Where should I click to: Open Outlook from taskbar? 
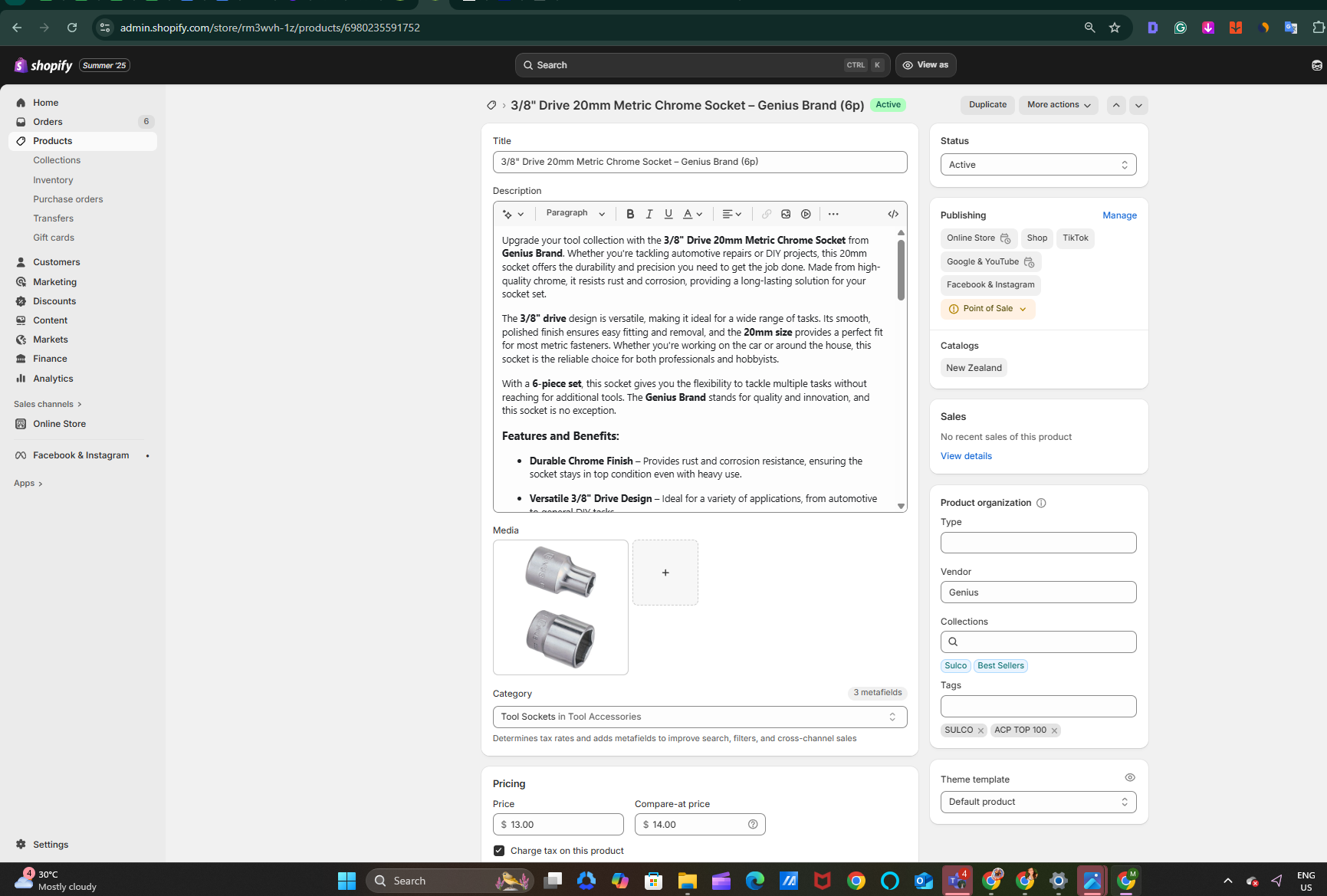pyautogui.click(x=923, y=881)
